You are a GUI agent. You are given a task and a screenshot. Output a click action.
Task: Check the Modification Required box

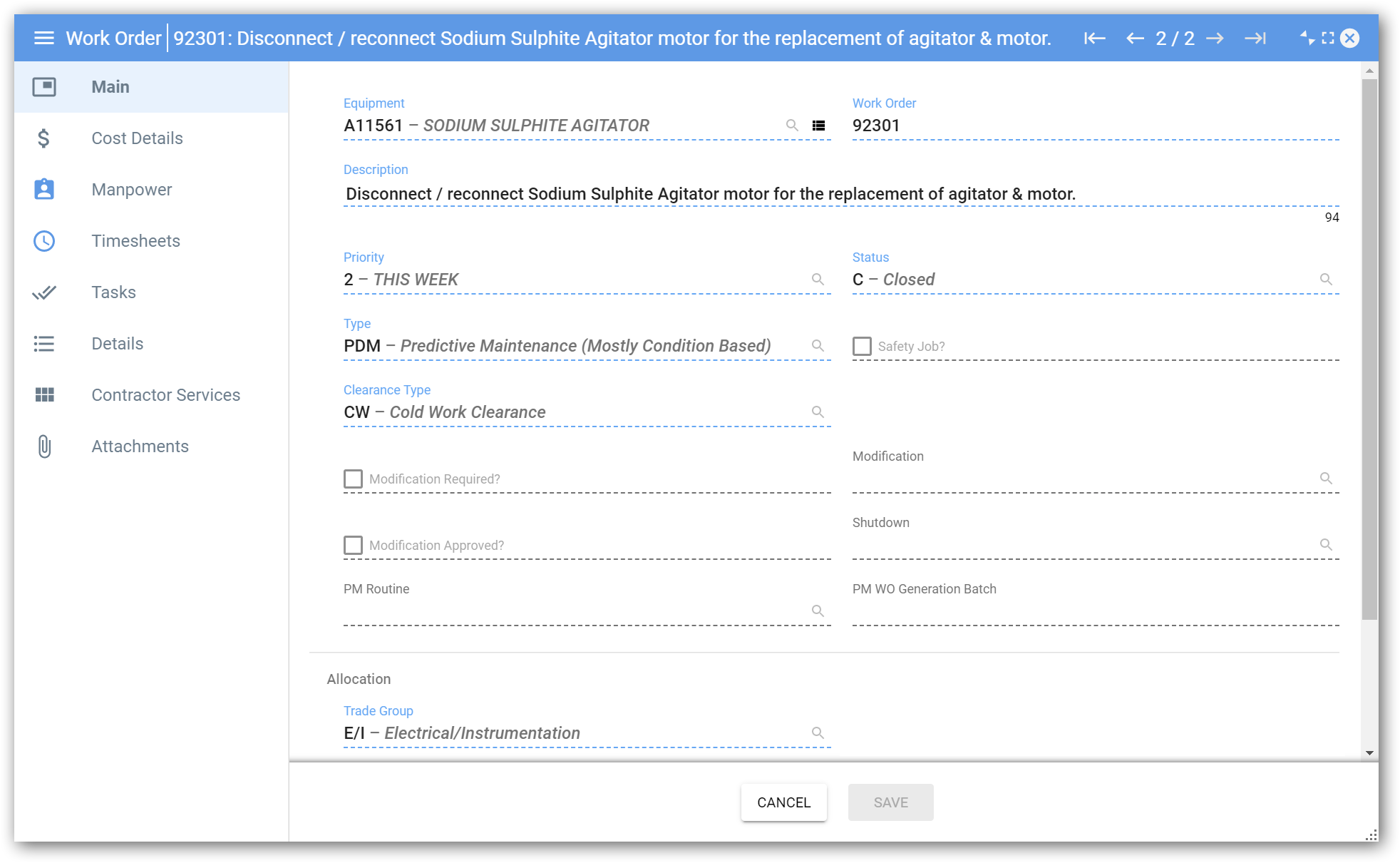point(353,479)
